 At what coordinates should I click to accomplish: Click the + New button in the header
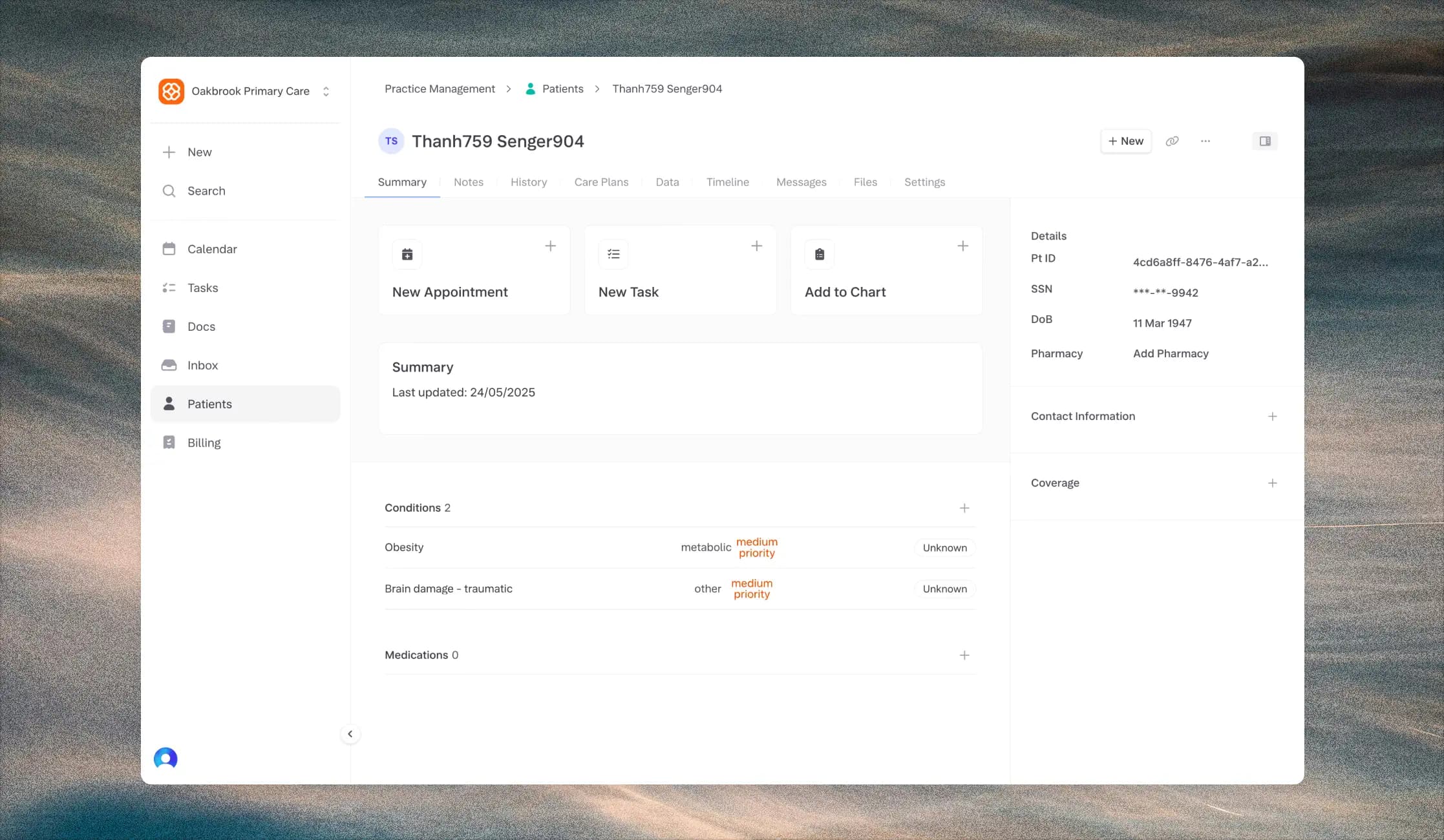tap(1125, 141)
